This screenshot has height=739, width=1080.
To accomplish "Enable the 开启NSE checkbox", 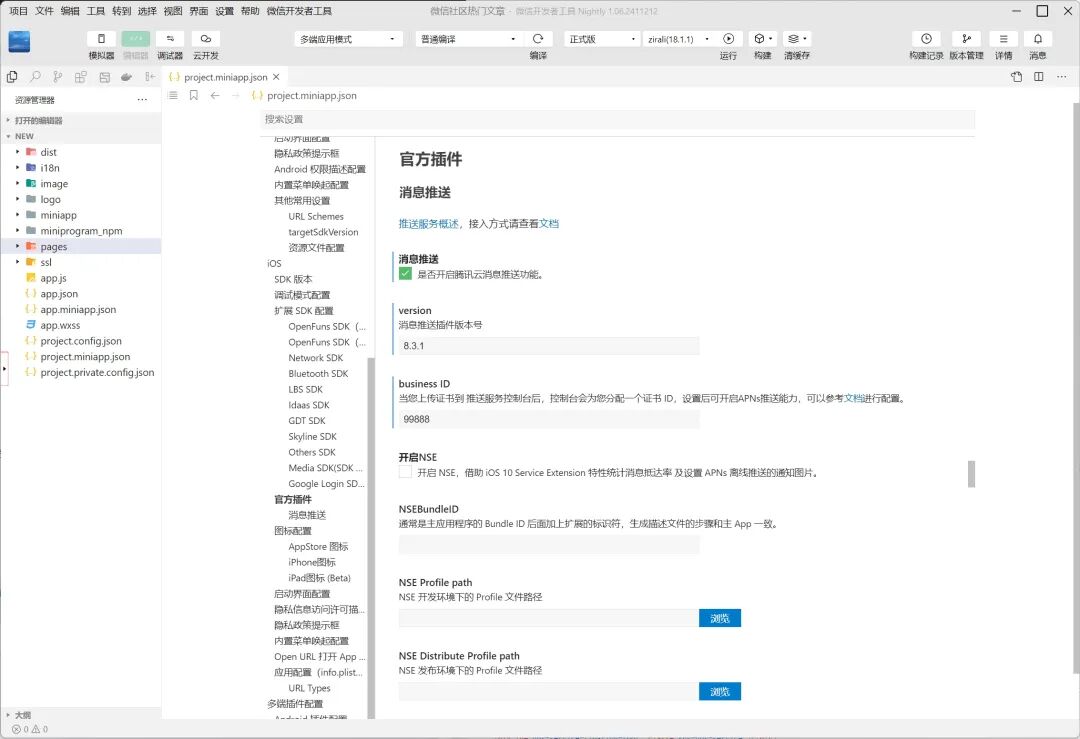I will pyautogui.click(x=405, y=472).
